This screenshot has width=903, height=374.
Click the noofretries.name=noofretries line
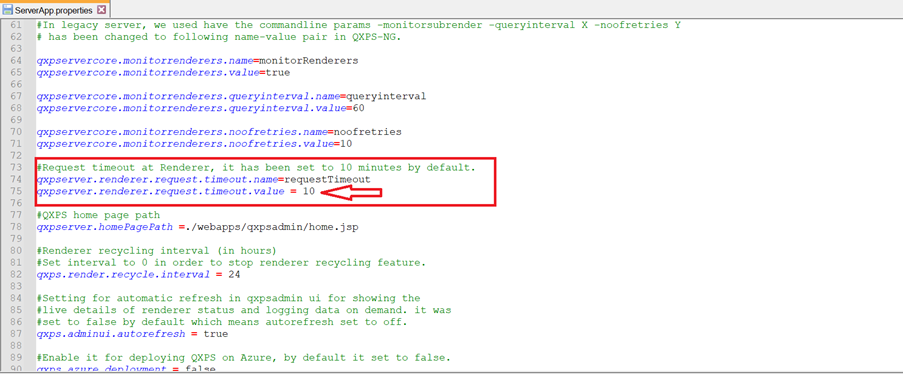219,132
